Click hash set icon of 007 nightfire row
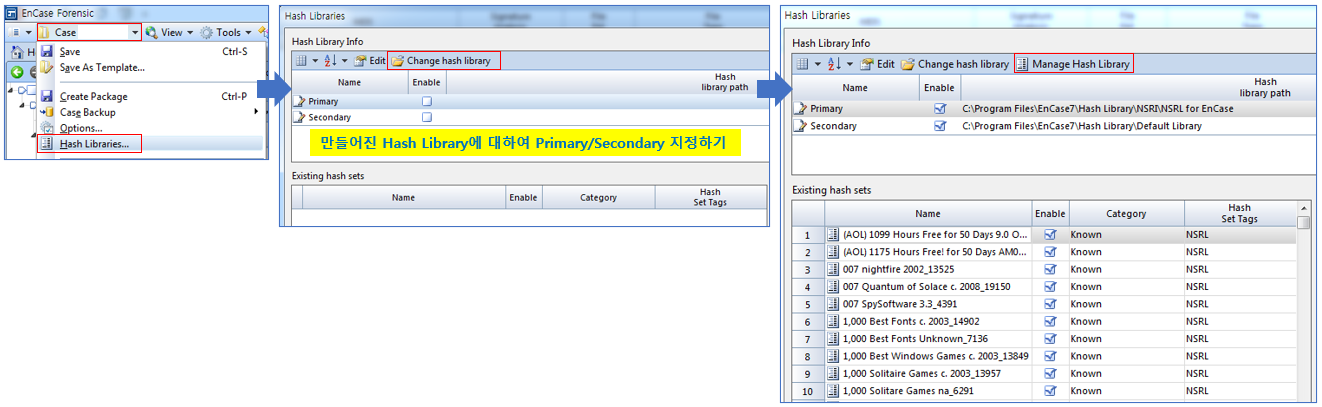 click(833, 269)
